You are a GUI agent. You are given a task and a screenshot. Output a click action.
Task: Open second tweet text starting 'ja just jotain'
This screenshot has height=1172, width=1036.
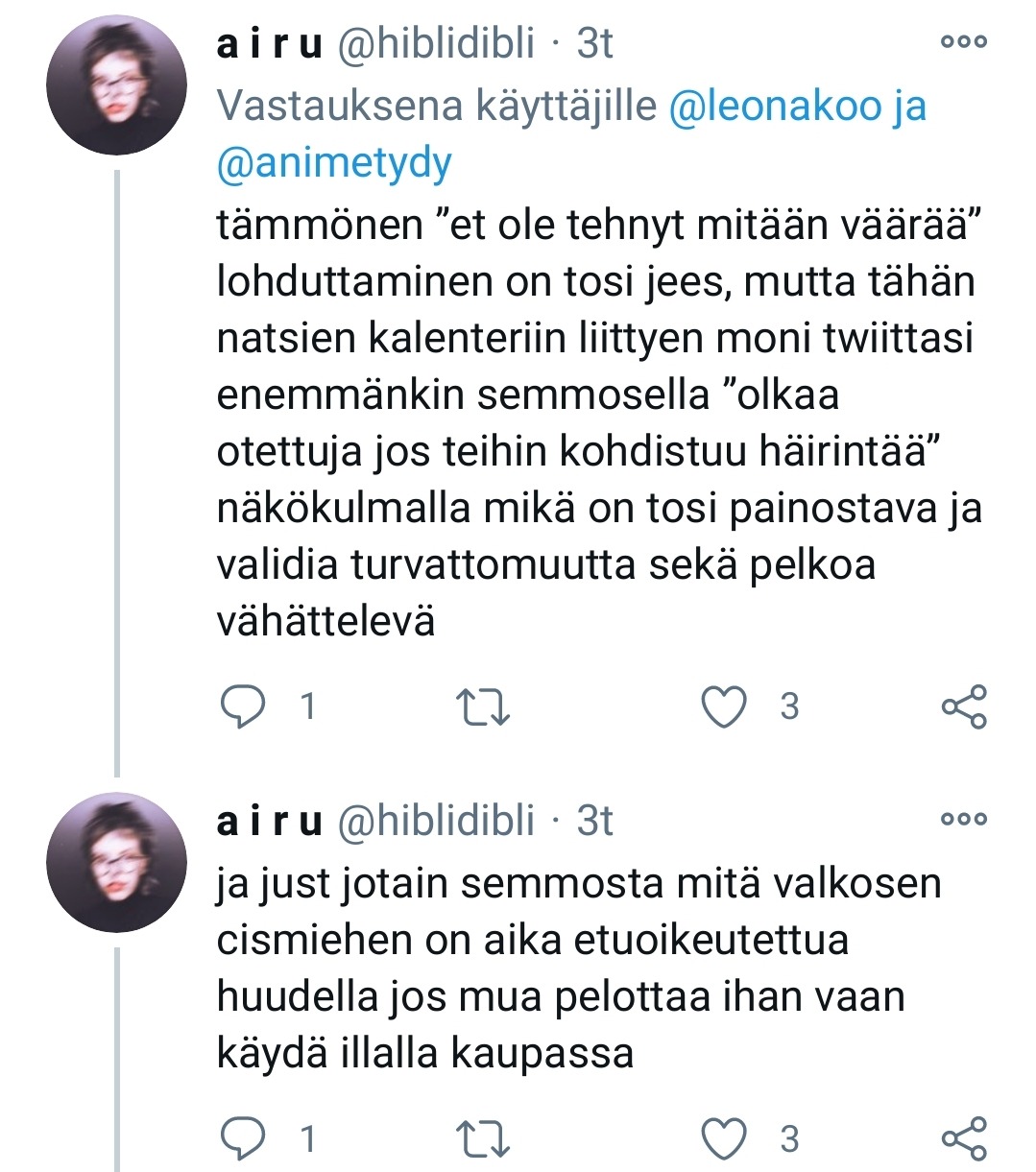click(x=576, y=968)
